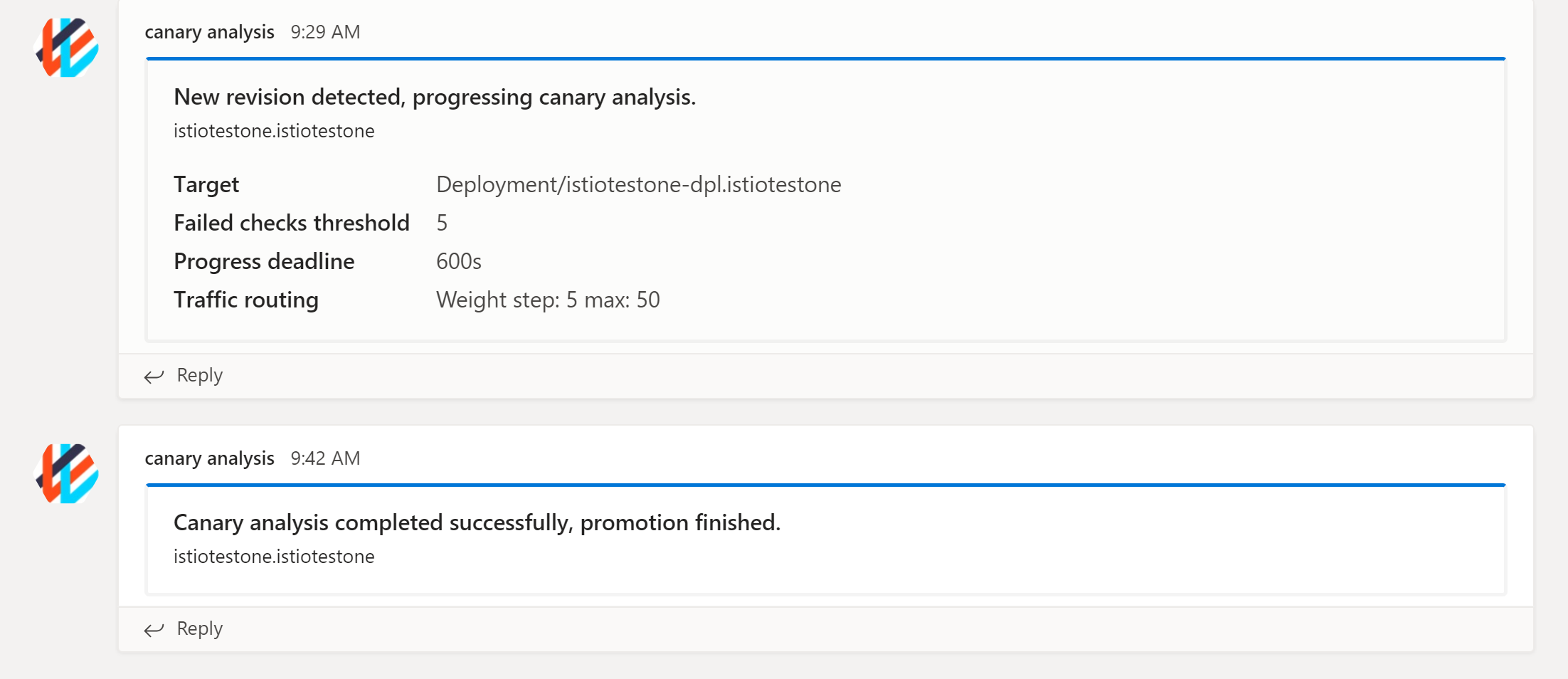Select the New revision detected headline
The width and height of the screenshot is (1568, 679).
tap(434, 97)
